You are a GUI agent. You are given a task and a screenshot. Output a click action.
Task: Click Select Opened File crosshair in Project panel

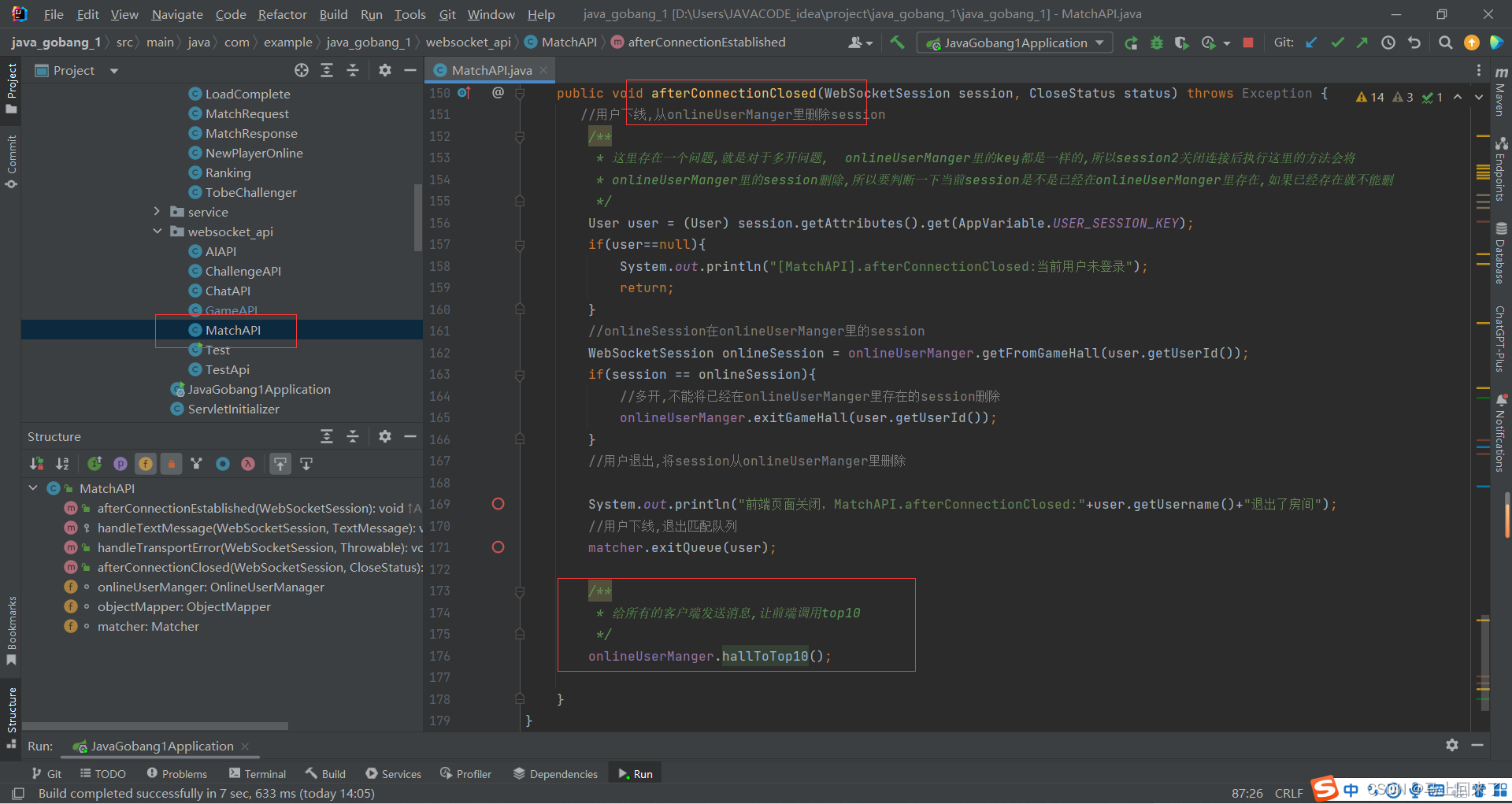coord(302,71)
